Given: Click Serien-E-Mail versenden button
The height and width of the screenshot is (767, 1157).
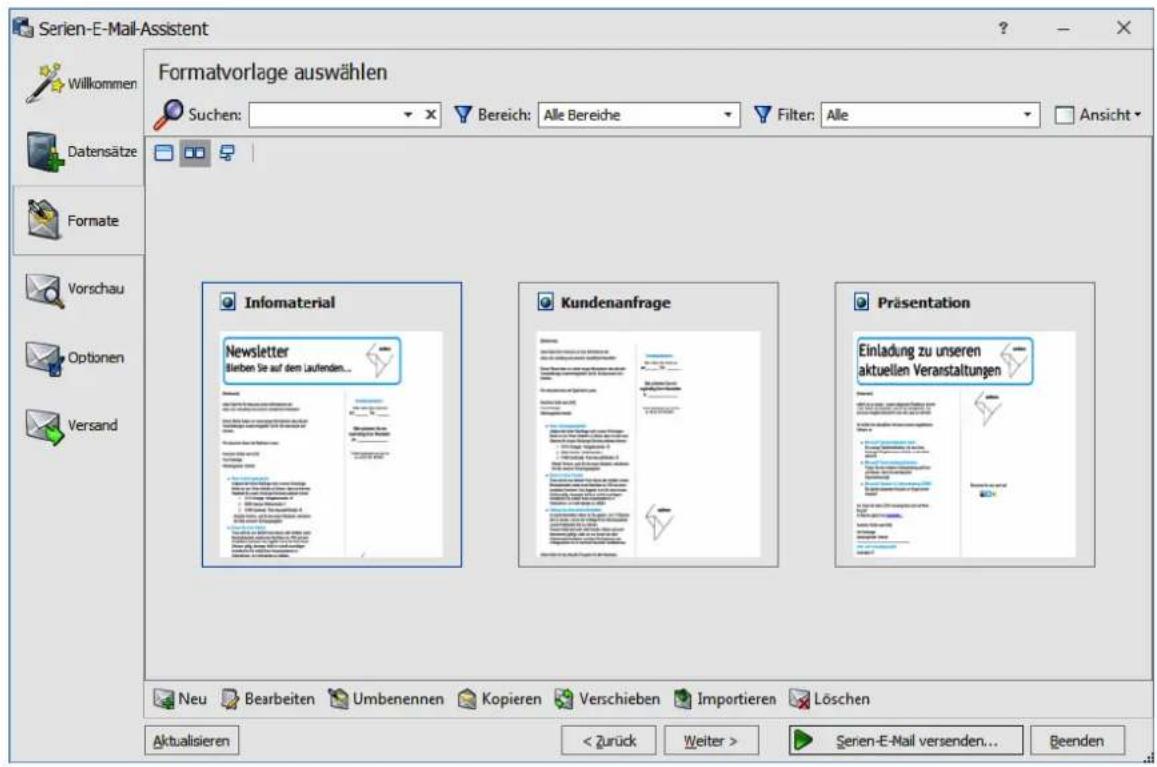Looking at the screenshot, I should [x=905, y=740].
